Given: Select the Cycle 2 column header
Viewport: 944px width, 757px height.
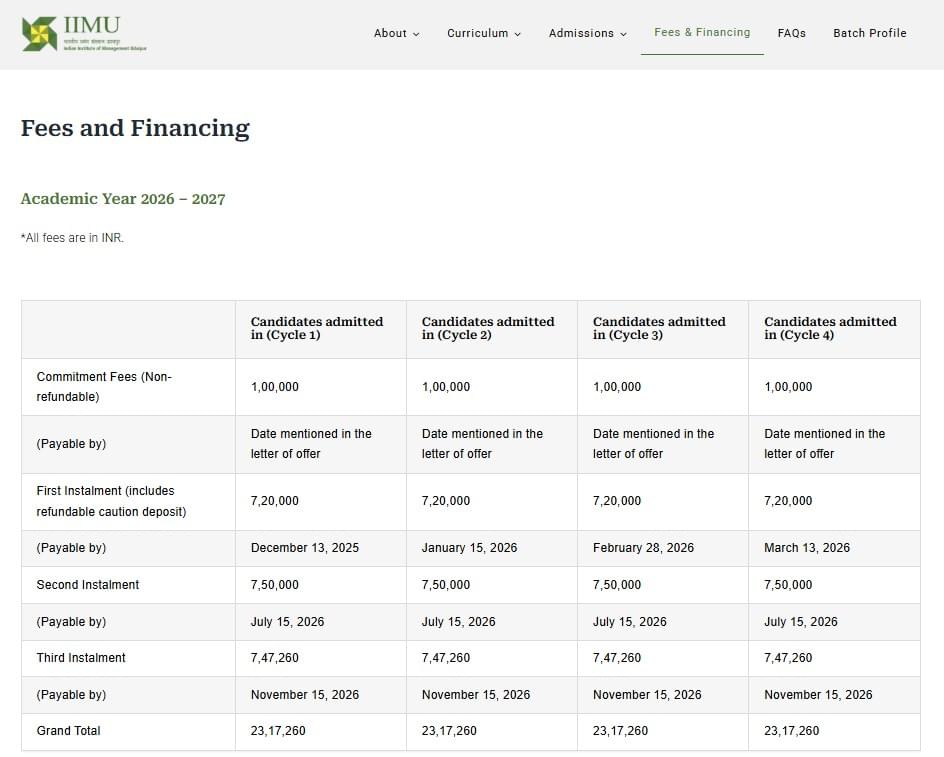Looking at the screenshot, I should click(488, 328).
